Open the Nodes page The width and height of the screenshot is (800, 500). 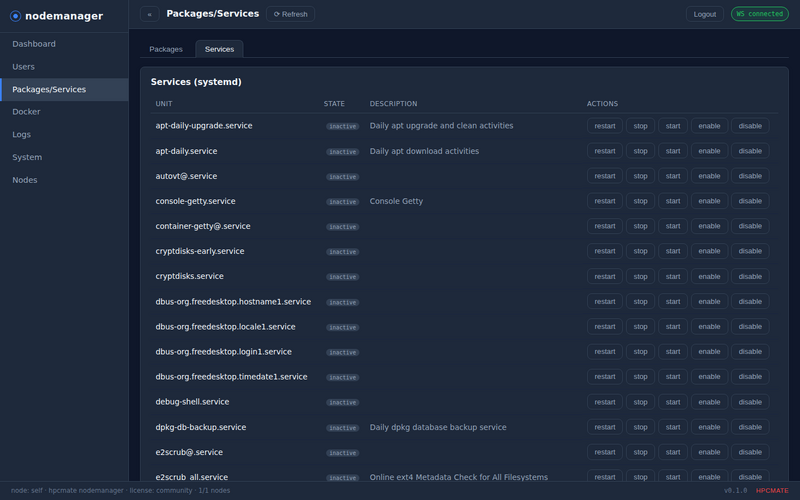[x=64, y=180]
